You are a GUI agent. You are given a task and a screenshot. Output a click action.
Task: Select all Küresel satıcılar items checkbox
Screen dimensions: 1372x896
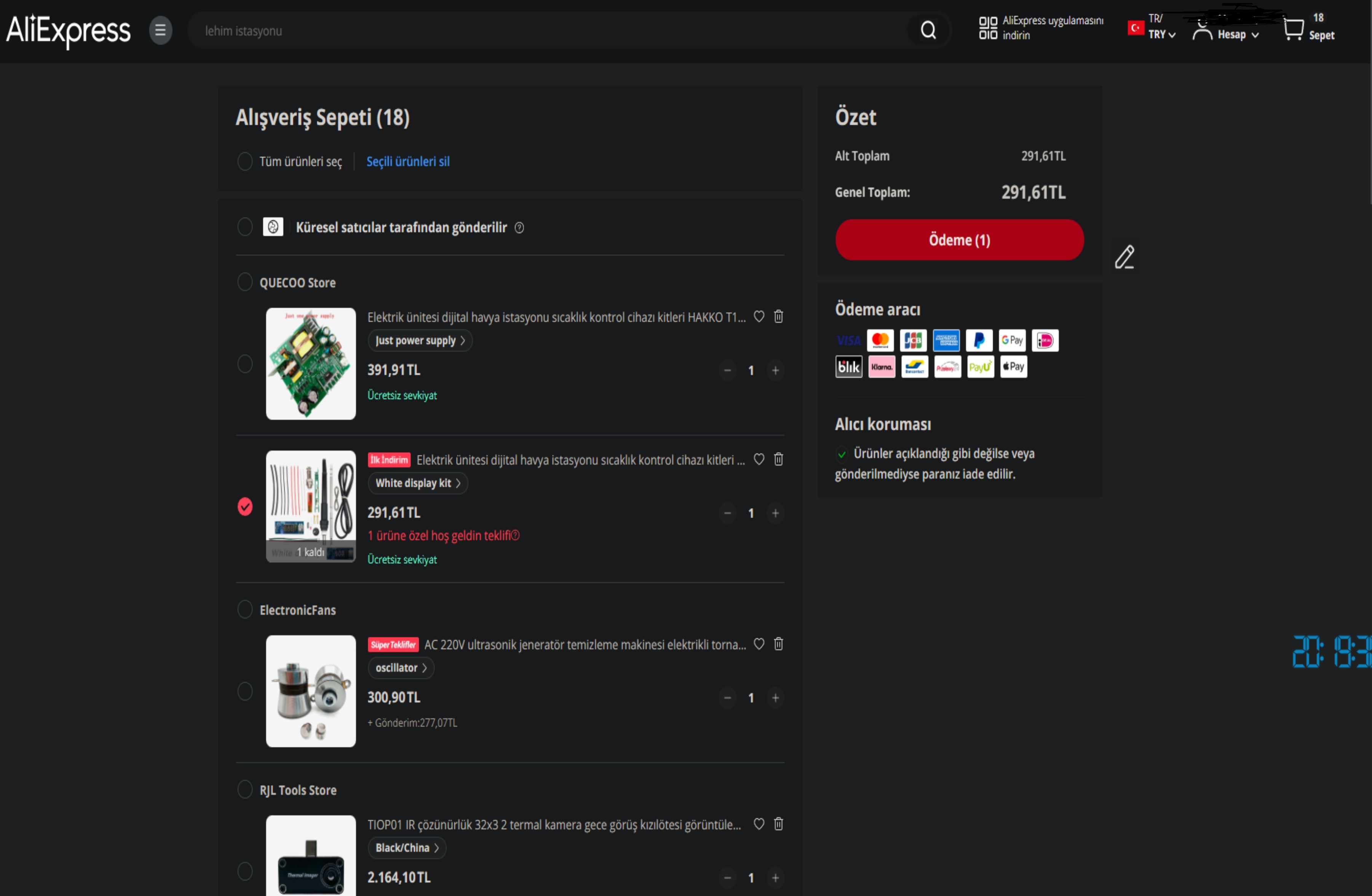[245, 227]
